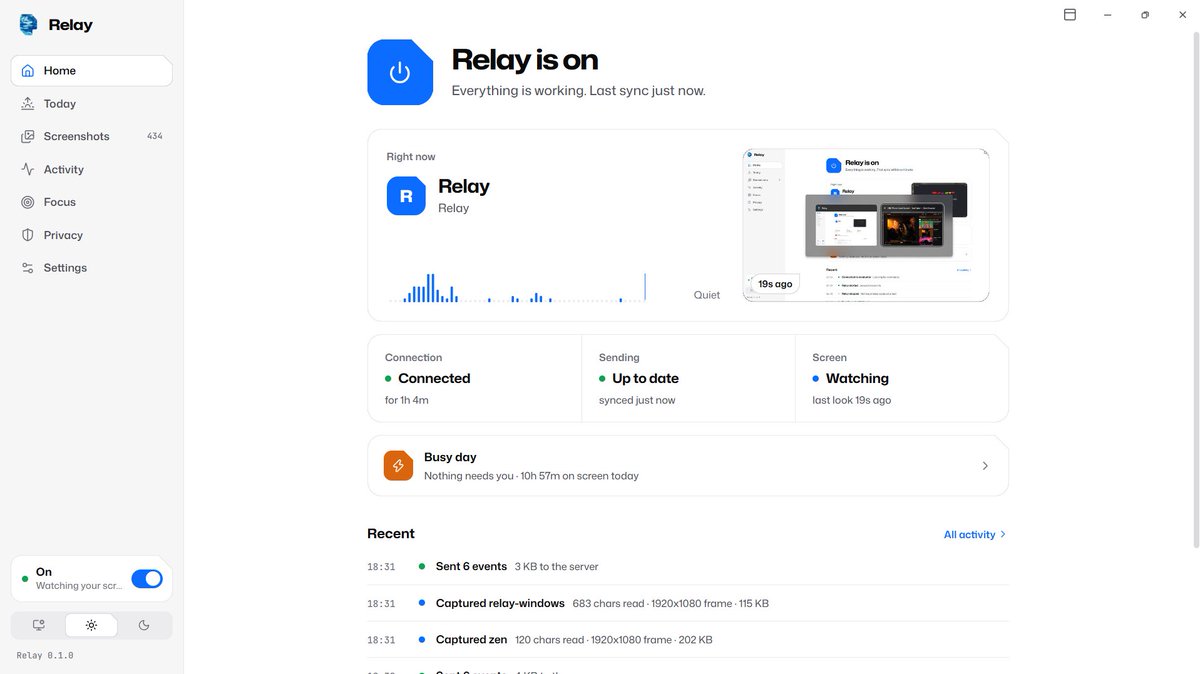Click the Focus target icon

point(28,202)
